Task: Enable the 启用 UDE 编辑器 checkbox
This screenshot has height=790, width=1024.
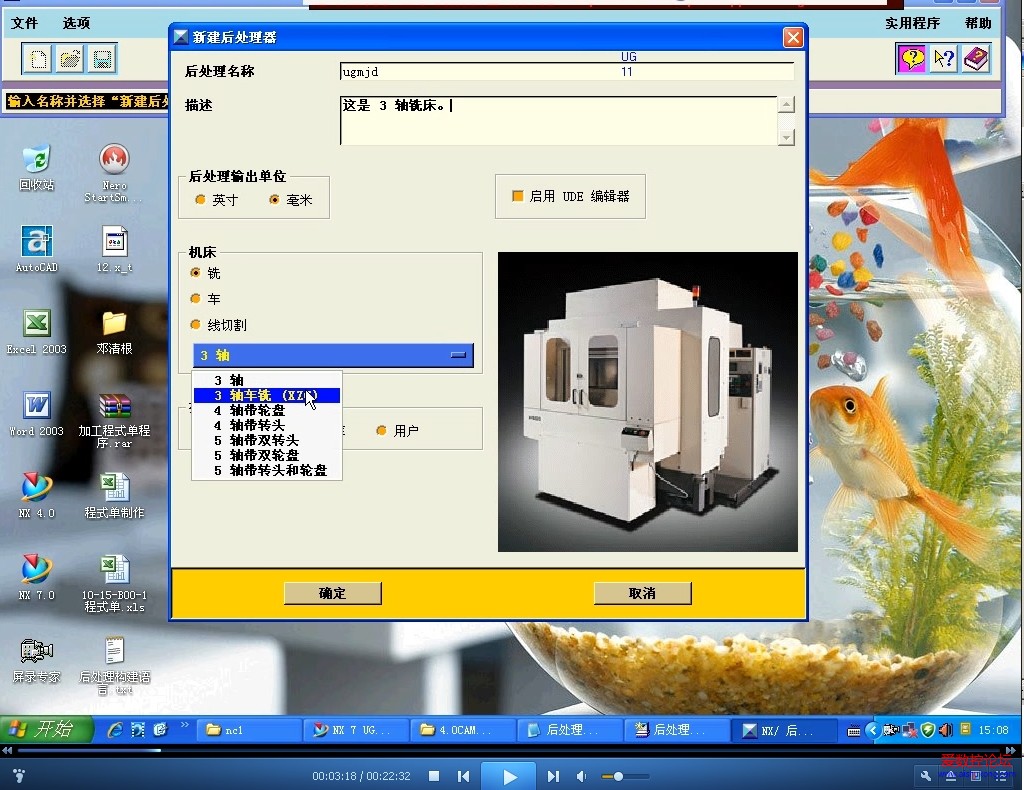Action: 516,196
